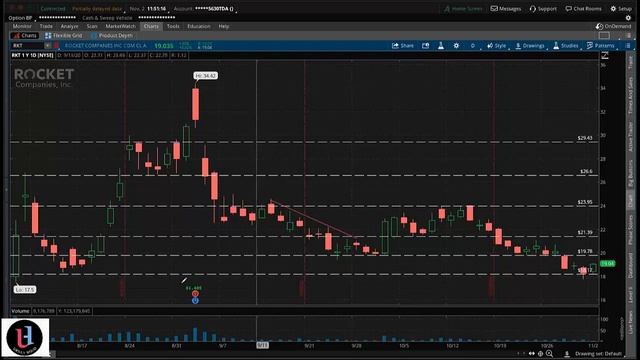The width and height of the screenshot is (640, 360).
Task: Open Chat Rooms
Action: coord(583,9)
